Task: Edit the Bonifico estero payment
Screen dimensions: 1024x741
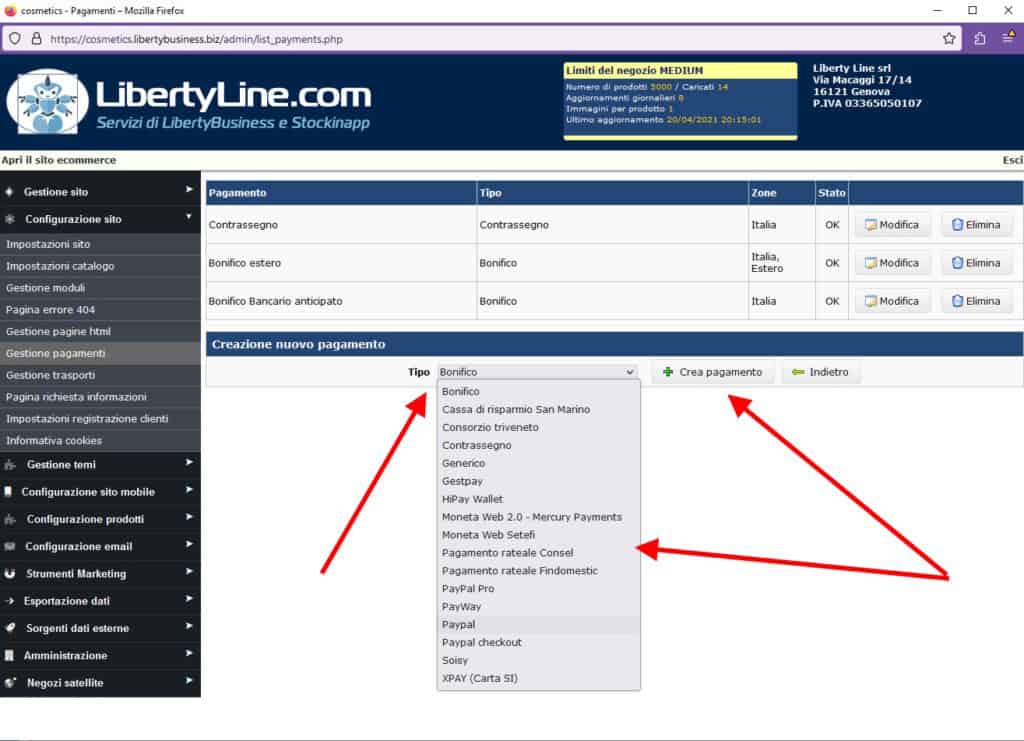Action: [x=892, y=263]
